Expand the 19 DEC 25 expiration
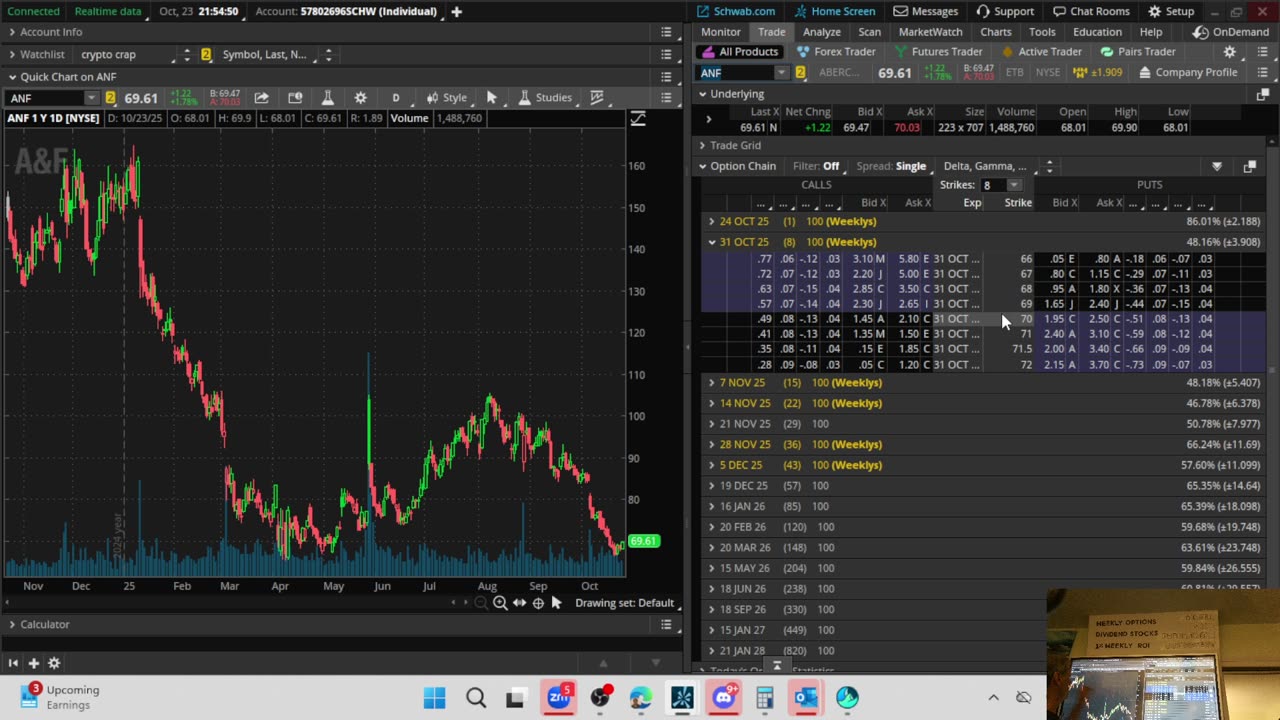Viewport: 1280px width, 720px height. [x=712, y=486]
